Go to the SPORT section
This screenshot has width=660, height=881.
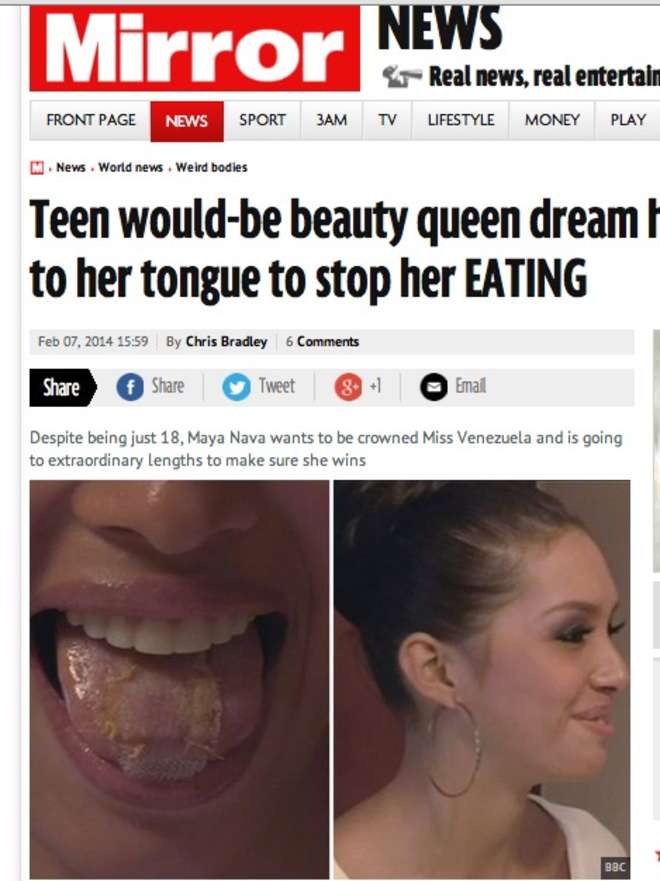pos(262,120)
